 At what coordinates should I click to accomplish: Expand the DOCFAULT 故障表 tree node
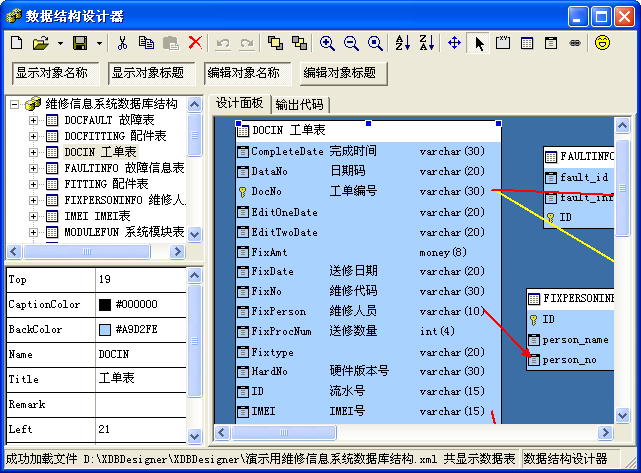[33, 120]
